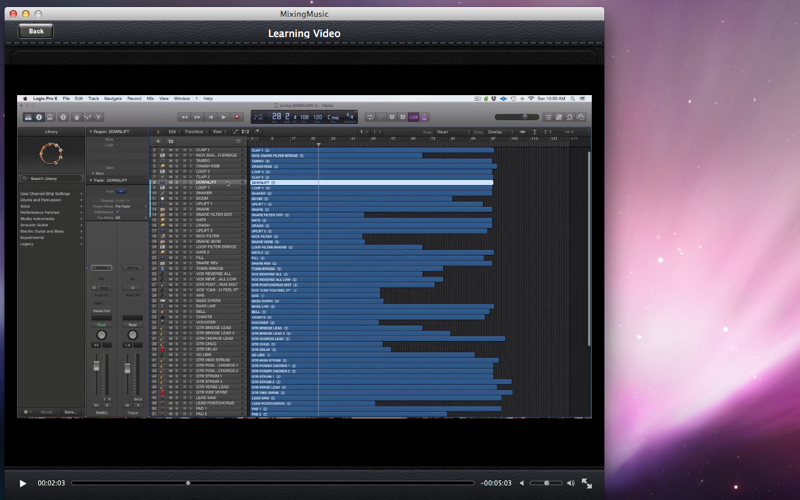Toggle the purple count-in 1234 button
The width and height of the screenshot is (800, 500).
[x=413, y=117]
